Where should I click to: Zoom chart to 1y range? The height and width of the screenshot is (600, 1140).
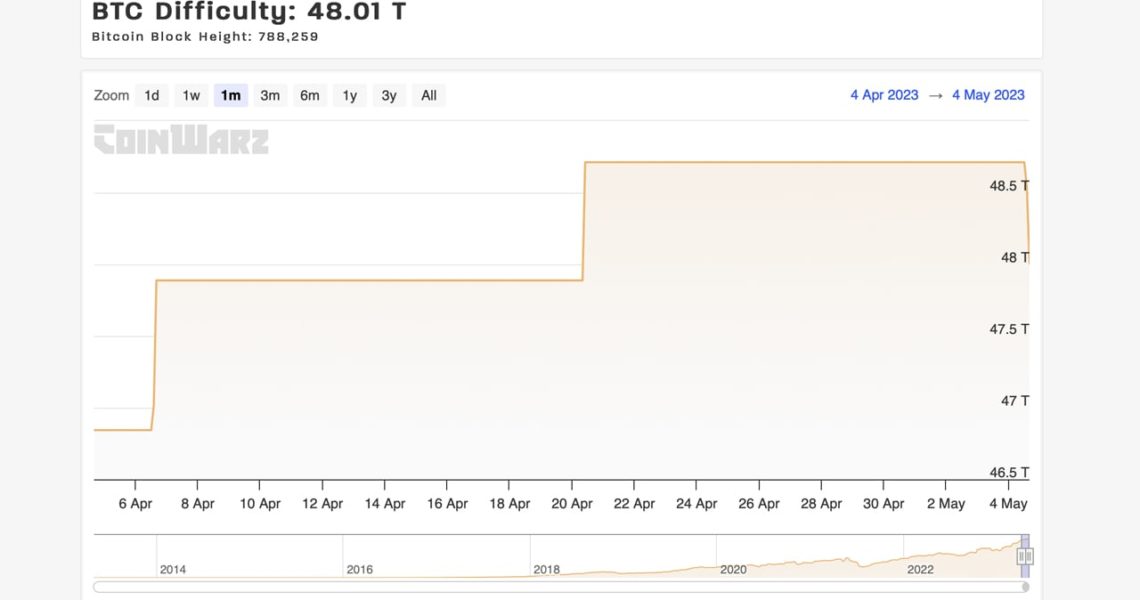coord(350,96)
